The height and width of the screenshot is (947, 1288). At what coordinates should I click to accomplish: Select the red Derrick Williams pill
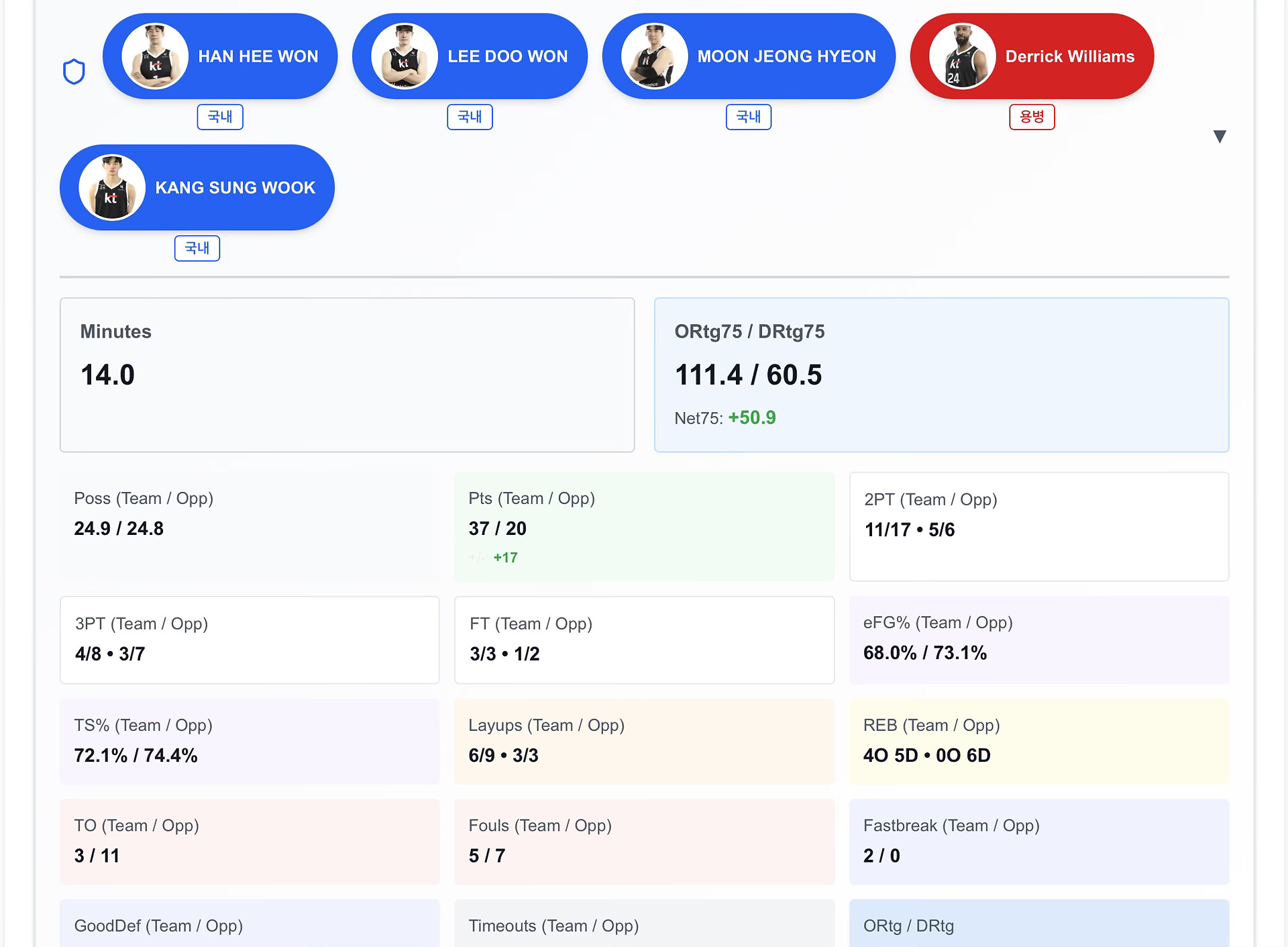click(1069, 56)
